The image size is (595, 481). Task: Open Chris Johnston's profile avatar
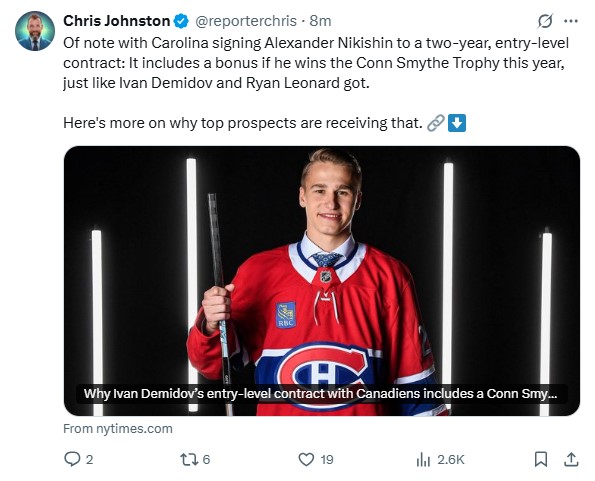pyautogui.click(x=35, y=31)
